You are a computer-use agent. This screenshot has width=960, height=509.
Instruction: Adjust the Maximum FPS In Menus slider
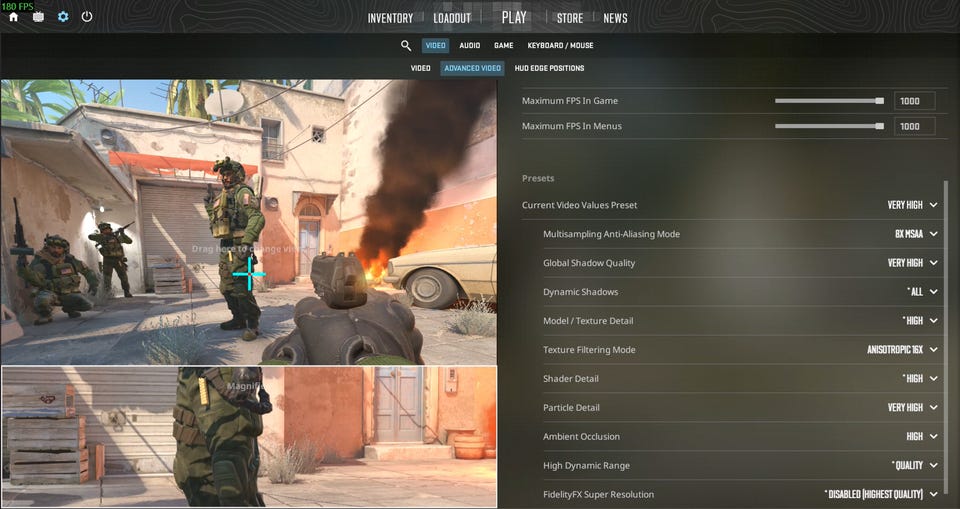(829, 126)
